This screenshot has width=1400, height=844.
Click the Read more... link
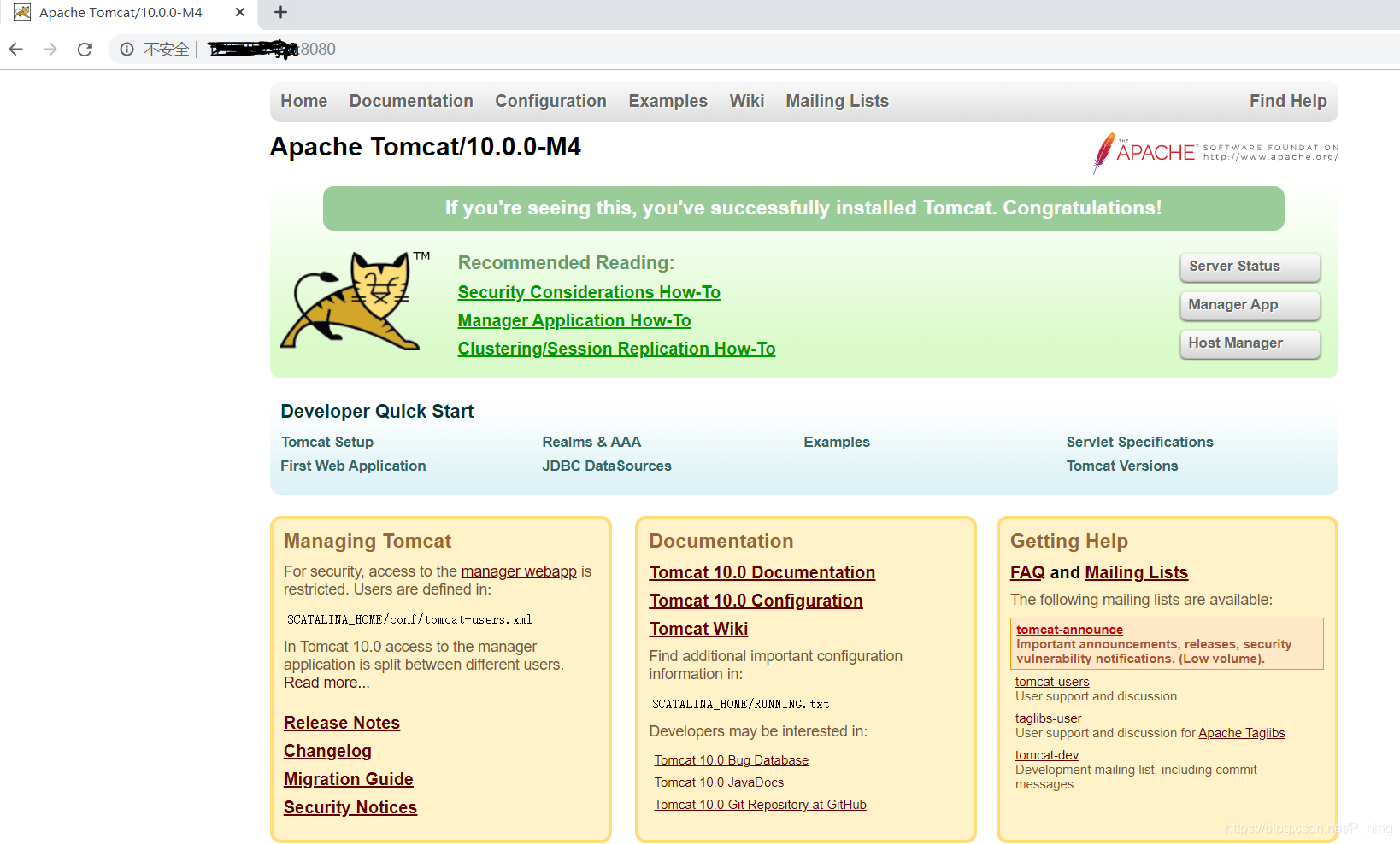point(326,683)
